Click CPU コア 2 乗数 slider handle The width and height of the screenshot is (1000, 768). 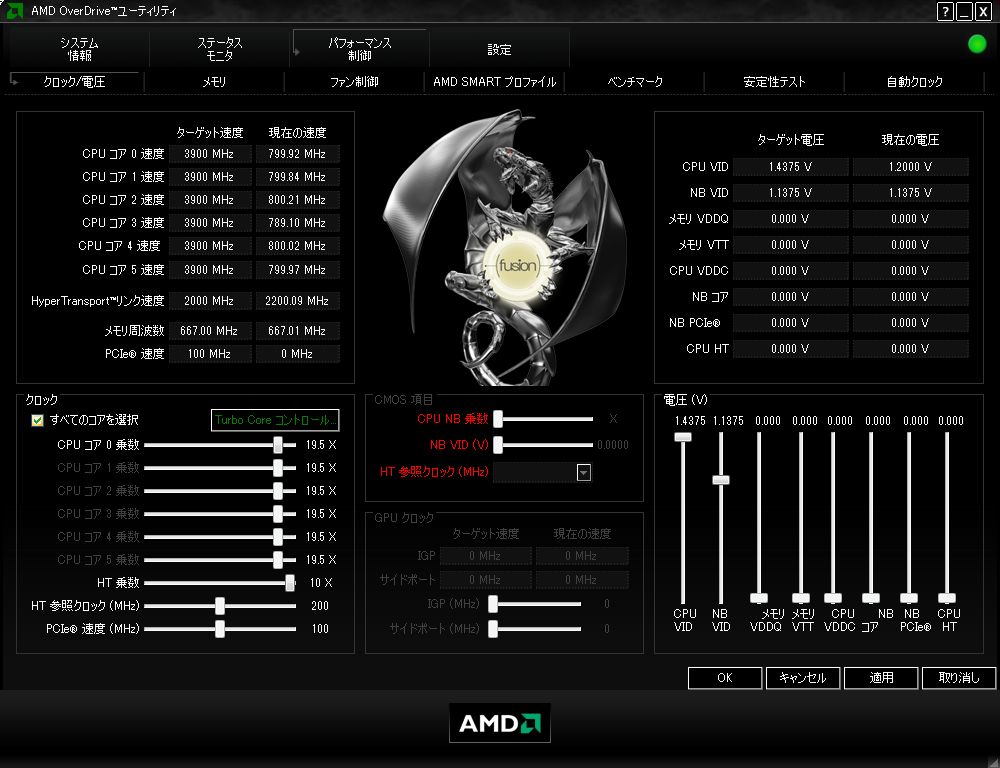tap(278, 491)
